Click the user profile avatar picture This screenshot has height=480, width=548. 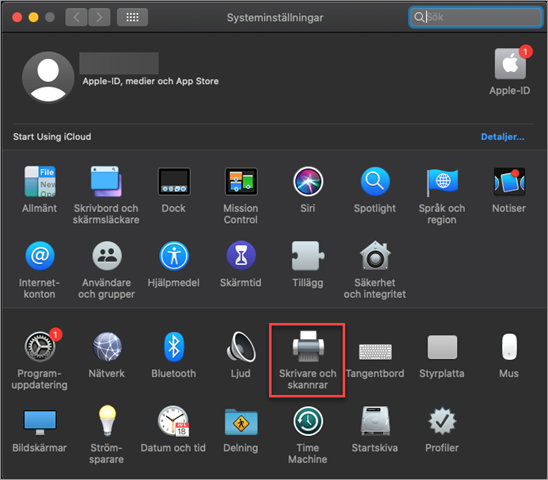click(x=48, y=77)
